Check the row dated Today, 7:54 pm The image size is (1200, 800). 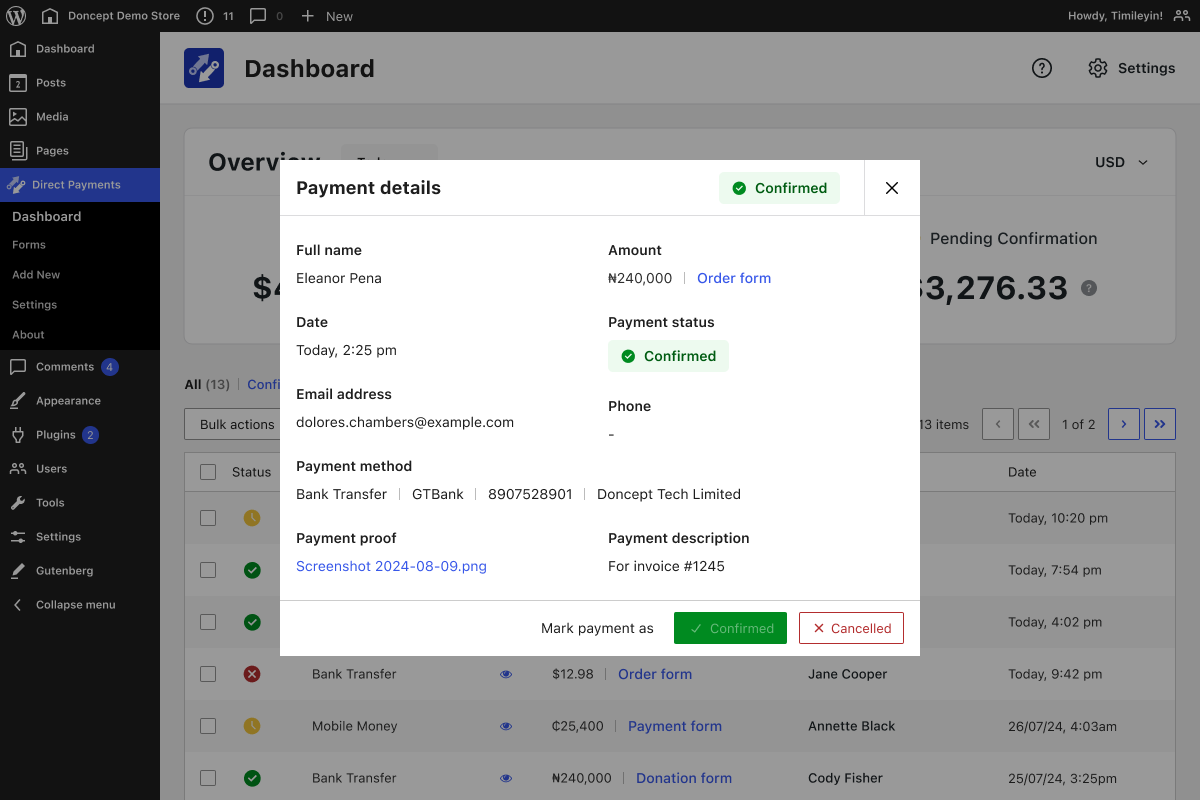208,570
